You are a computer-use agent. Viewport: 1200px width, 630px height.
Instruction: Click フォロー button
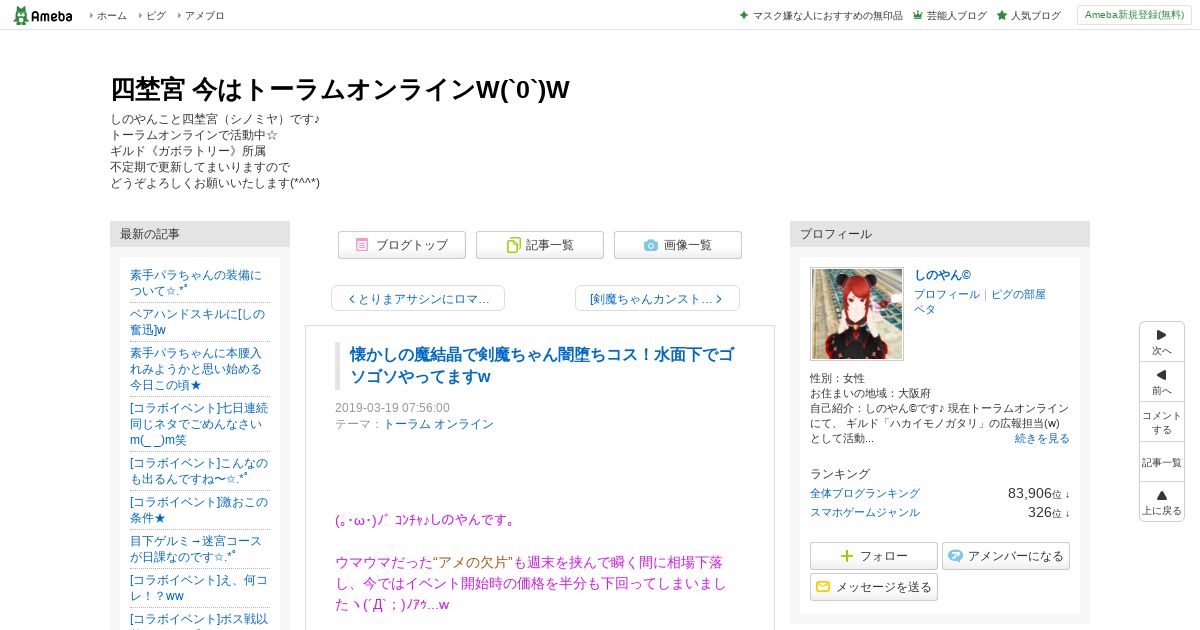pos(874,556)
